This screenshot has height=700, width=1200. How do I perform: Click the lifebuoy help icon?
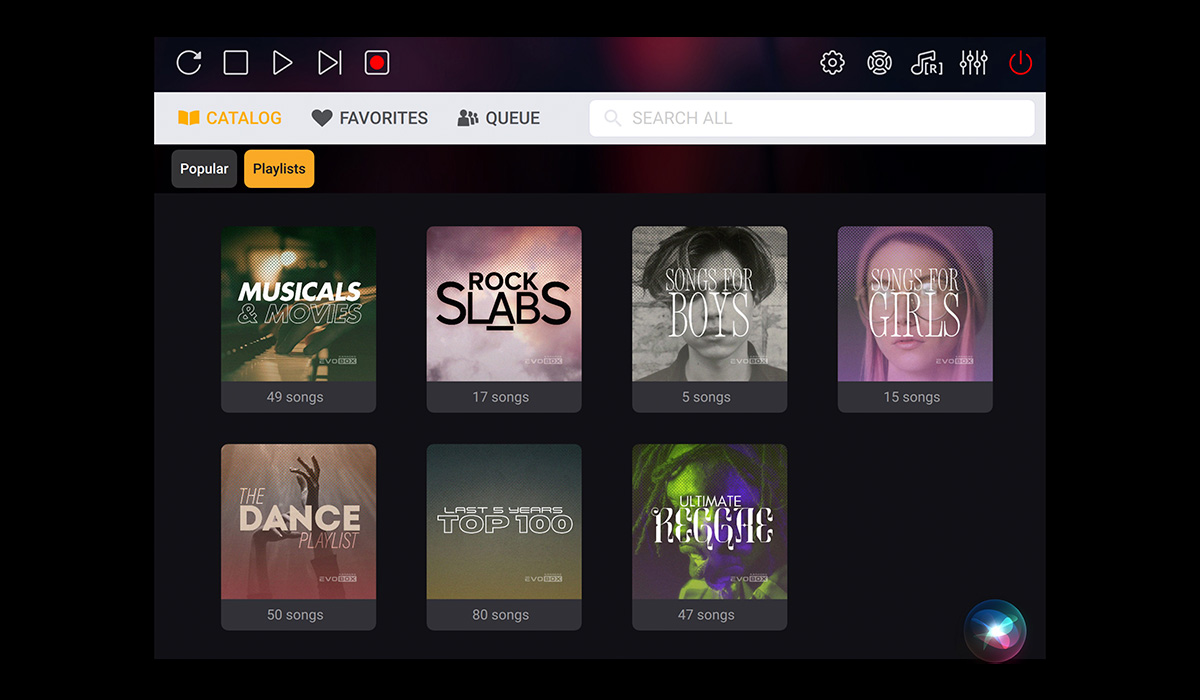point(879,63)
